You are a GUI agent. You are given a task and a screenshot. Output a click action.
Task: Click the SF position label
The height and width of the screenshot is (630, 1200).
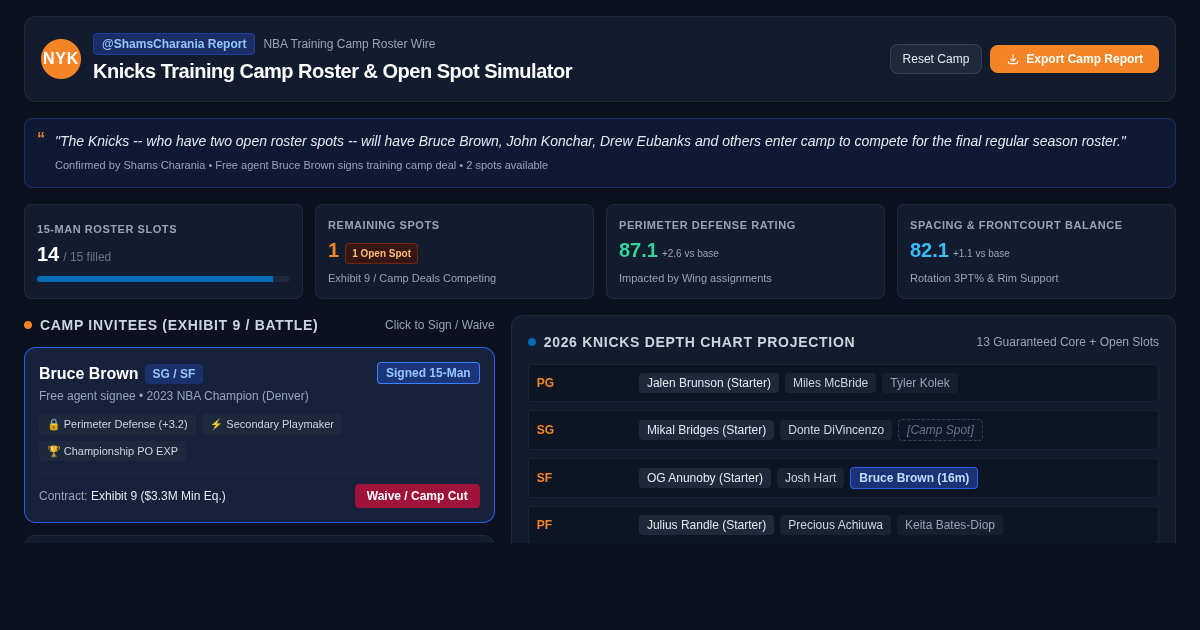544,478
